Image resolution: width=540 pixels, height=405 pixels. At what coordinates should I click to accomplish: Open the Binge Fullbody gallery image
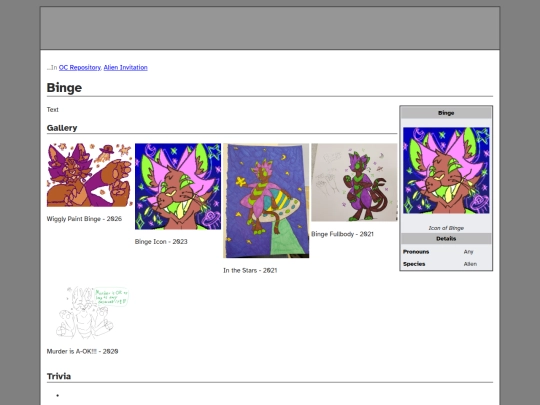click(x=354, y=182)
